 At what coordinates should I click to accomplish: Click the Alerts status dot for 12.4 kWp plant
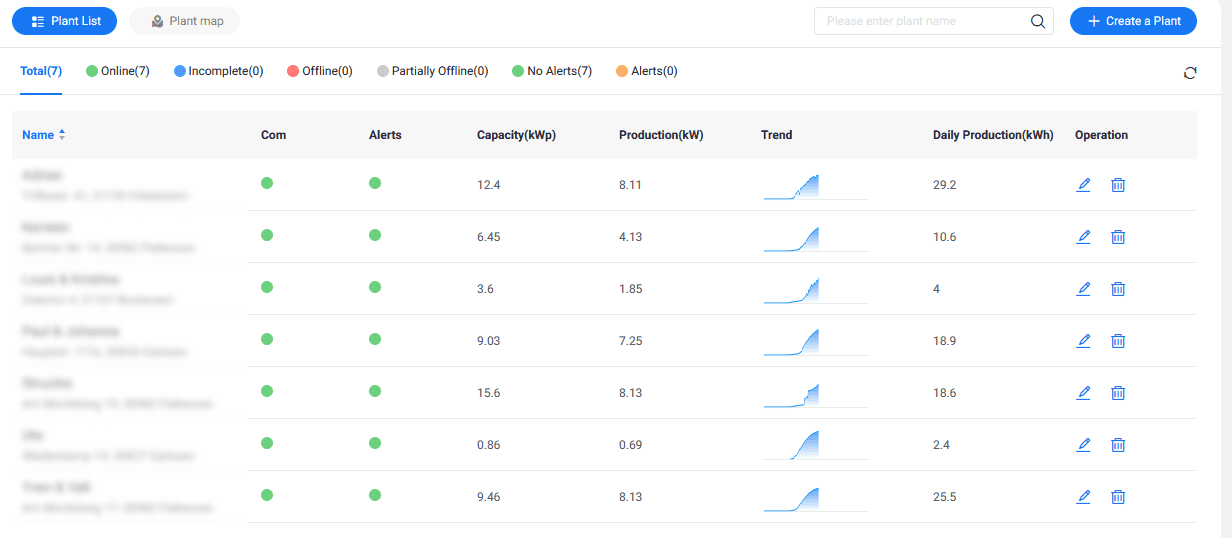click(x=375, y=183)
